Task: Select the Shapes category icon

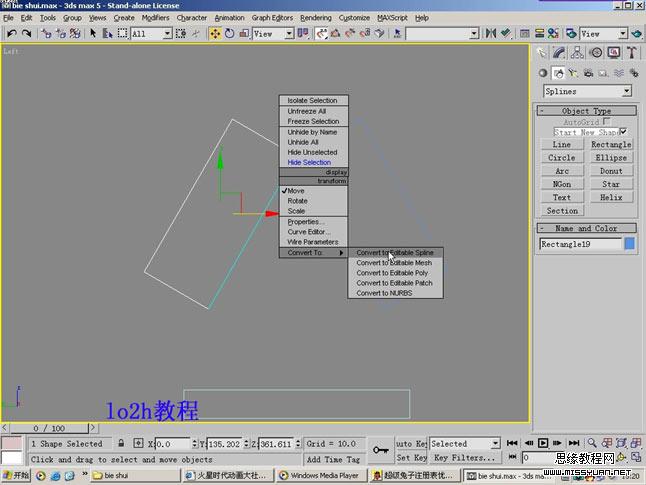Action: [x=558, y=73]
